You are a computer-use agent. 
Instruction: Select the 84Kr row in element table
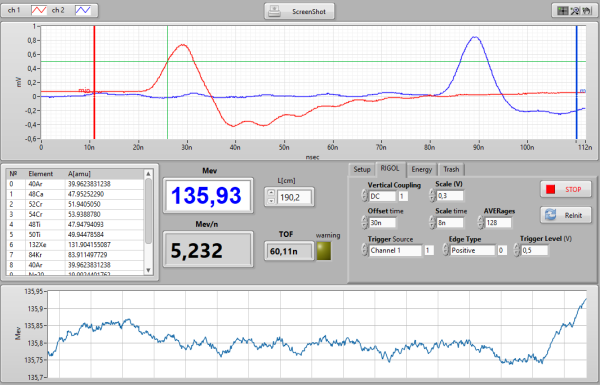[x=75, y=255]
